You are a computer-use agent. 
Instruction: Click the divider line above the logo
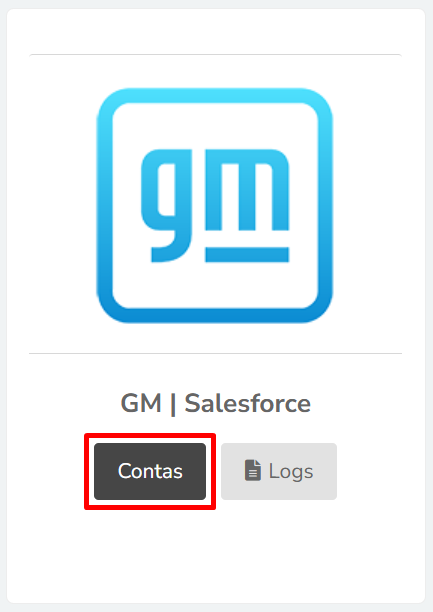pos(216,55)
